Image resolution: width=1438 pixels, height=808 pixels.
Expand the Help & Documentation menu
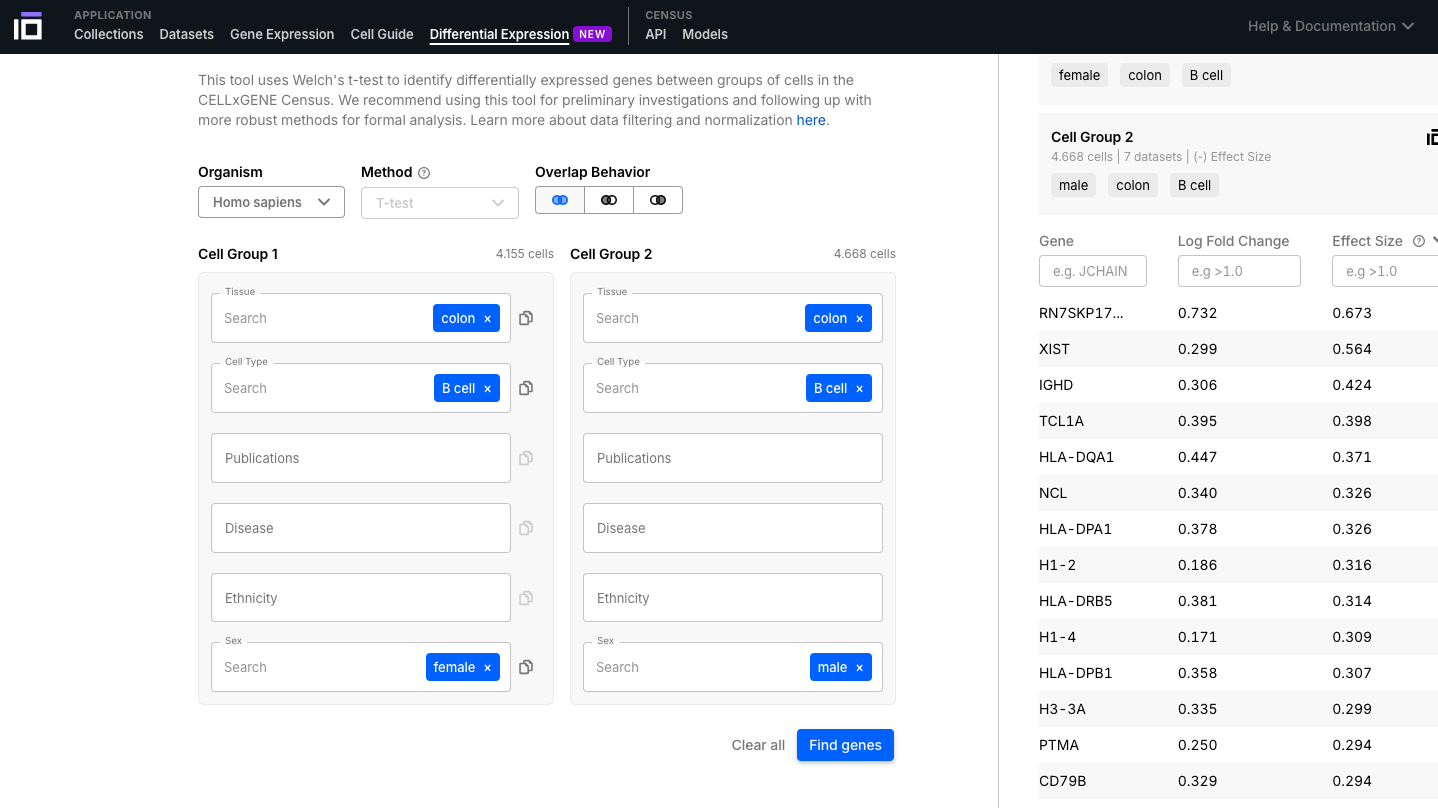(x=1330, y=26)
